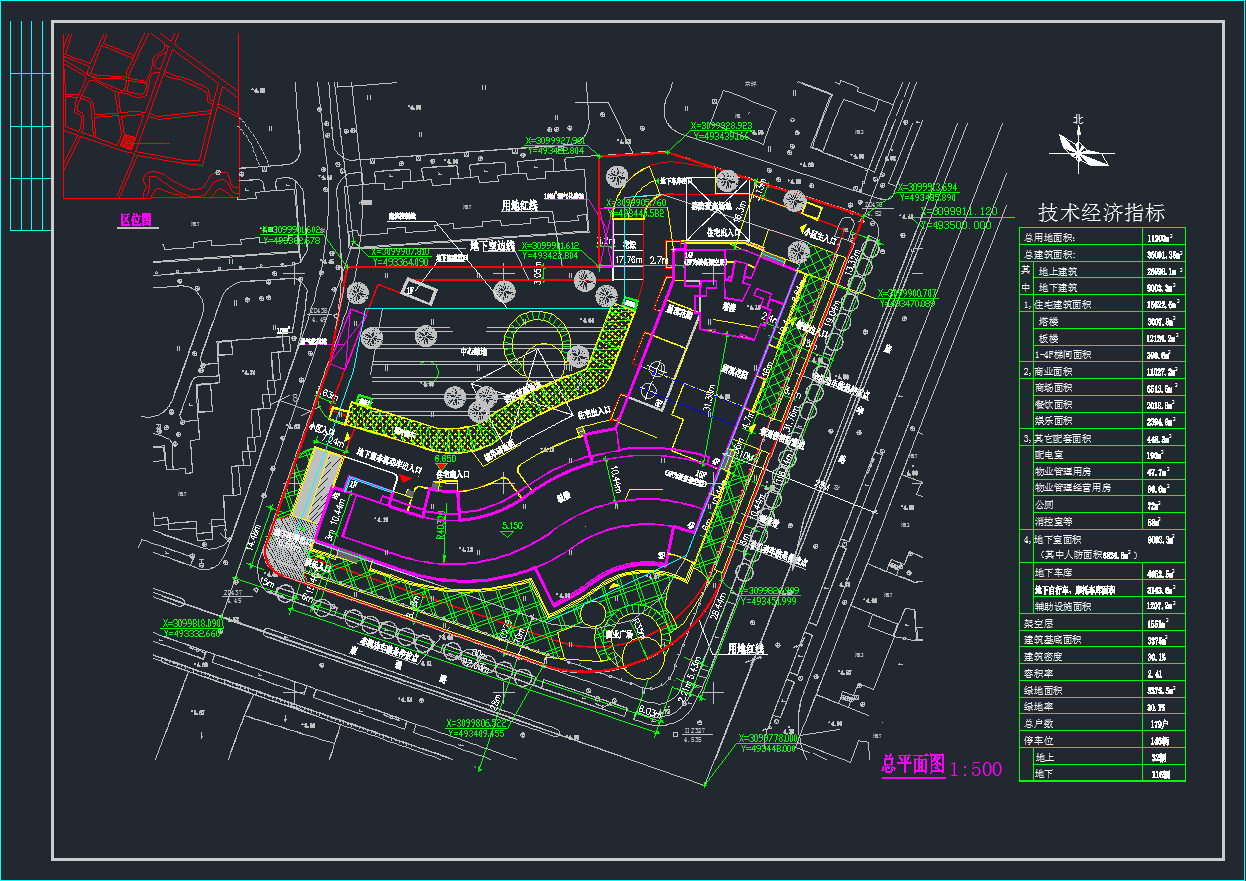Click the 容积率 row label
The height and width of the screenshot is (881, 1246).
1039,673
